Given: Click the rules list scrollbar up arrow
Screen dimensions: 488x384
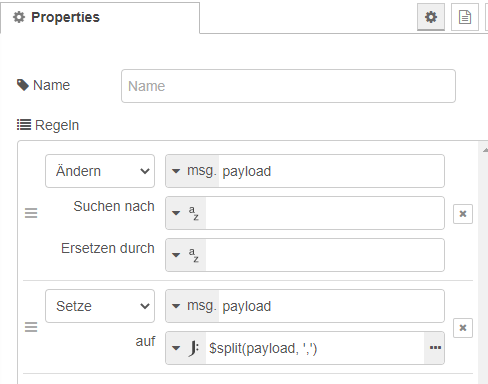Looking at the screenshot, I should (485, 150).
